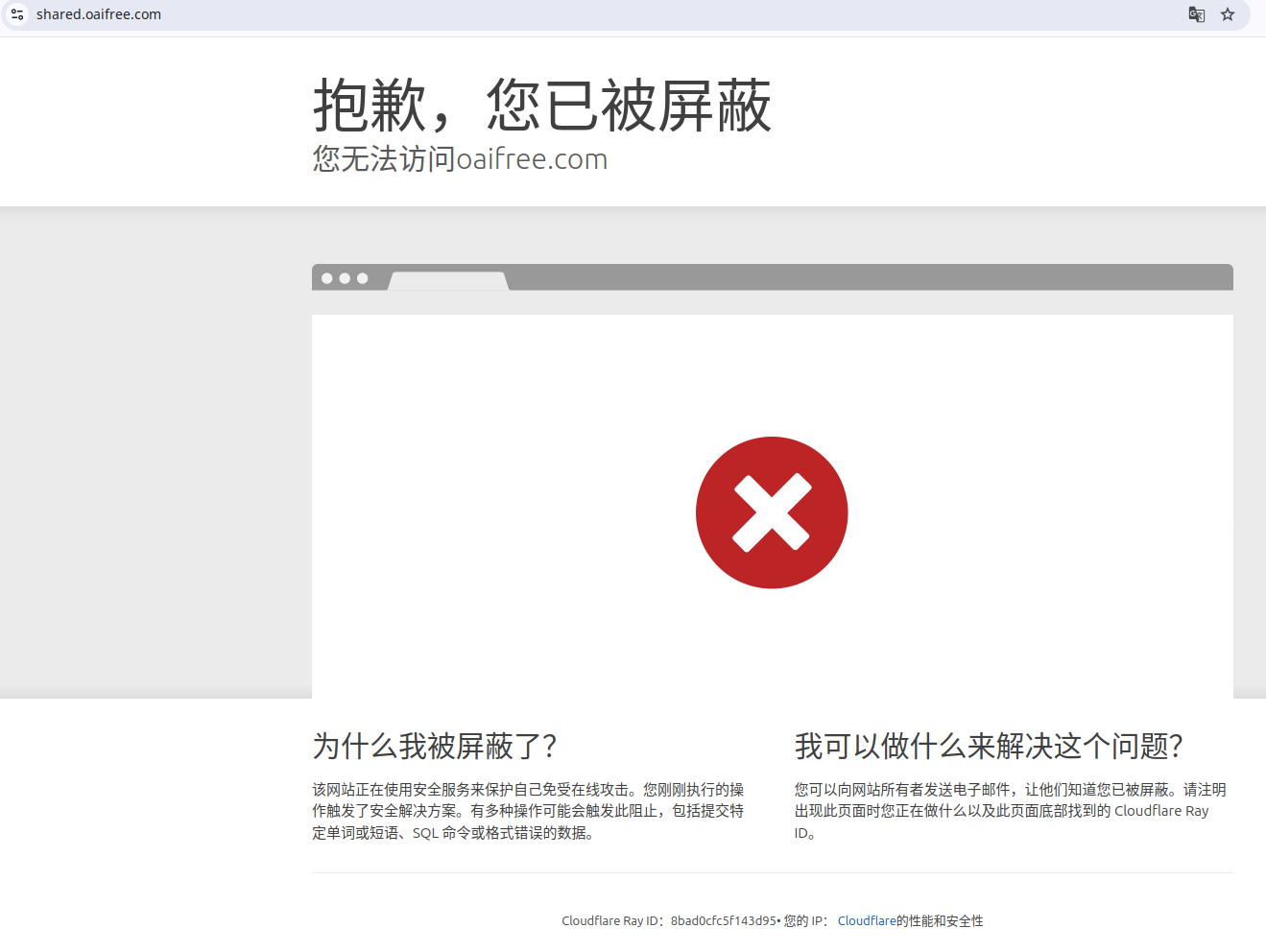Click the Cloudflare Ray ID value 8bad0cfc5f143d95
Image resolution: width=1266 pixels, height=952 pixels.
(724, 921)
